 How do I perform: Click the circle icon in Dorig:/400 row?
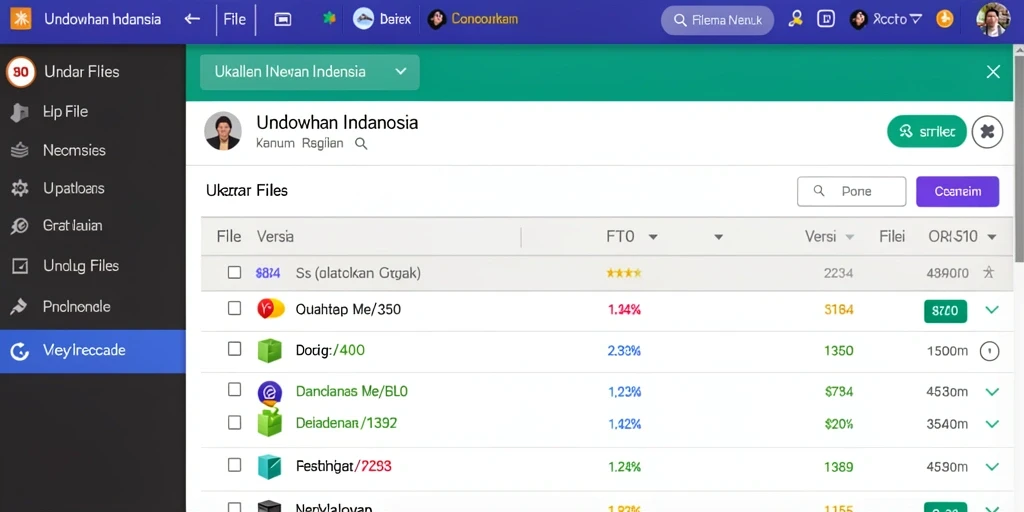[989, 351]
